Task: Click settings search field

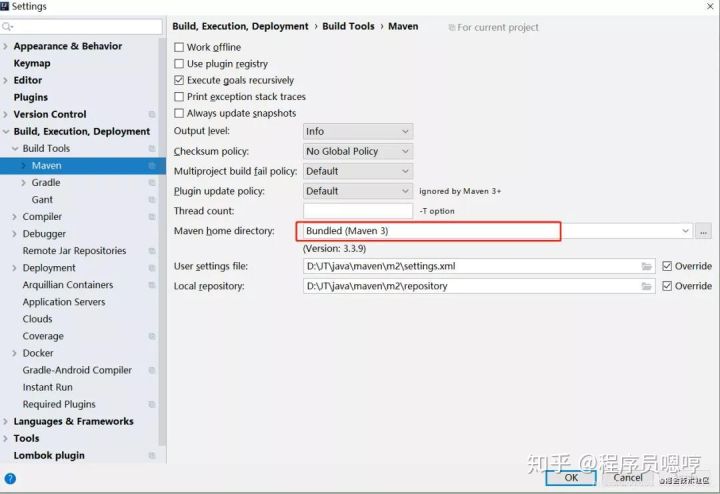Action: (81, 27)
